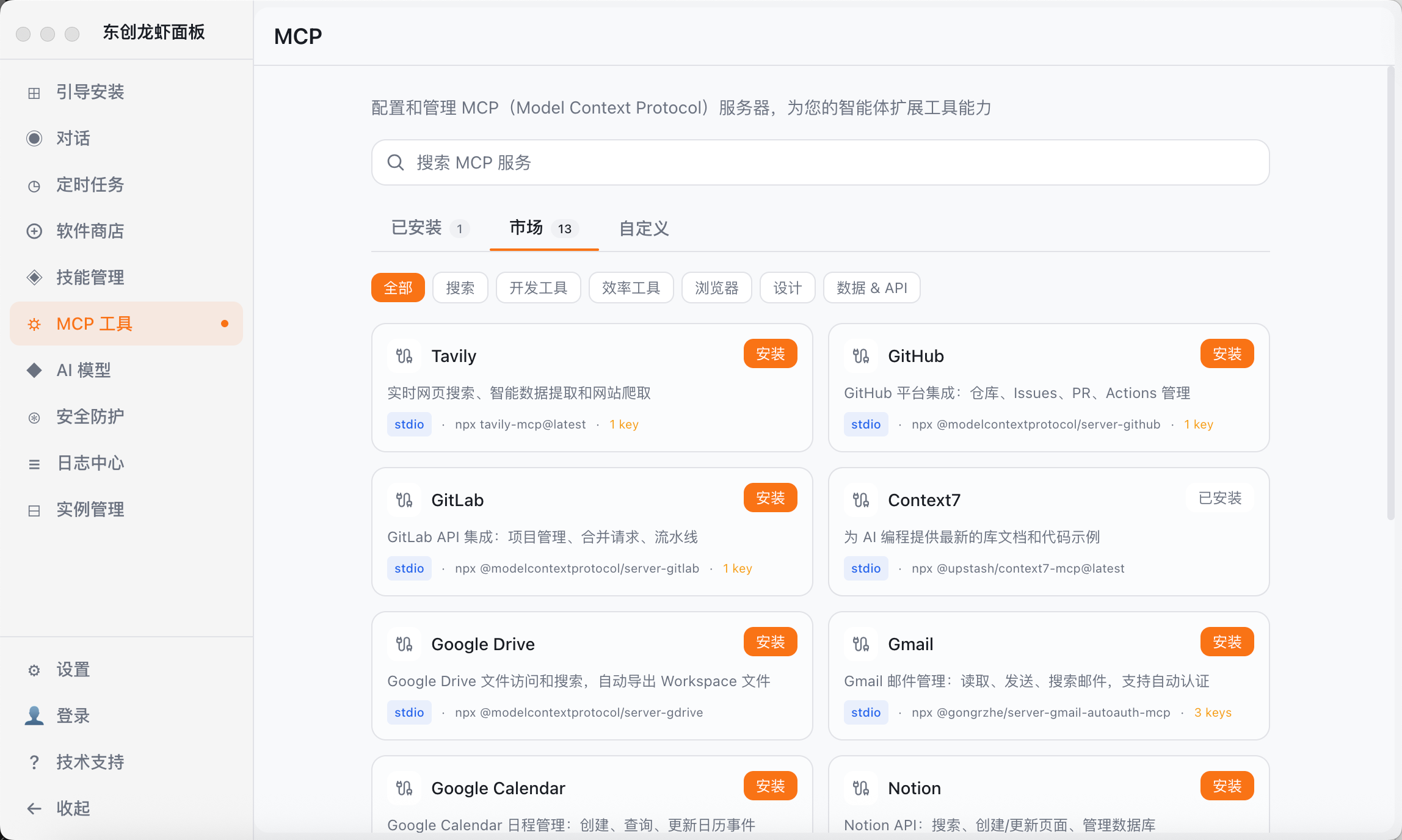
Task: Click the npx @upstash/context7-mcp@latest command
Action: pos(1018,568)
